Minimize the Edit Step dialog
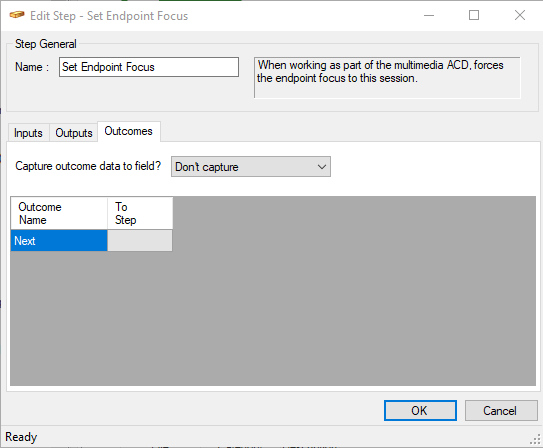This screenshot has height=448, width=543. tap(429, 15)
